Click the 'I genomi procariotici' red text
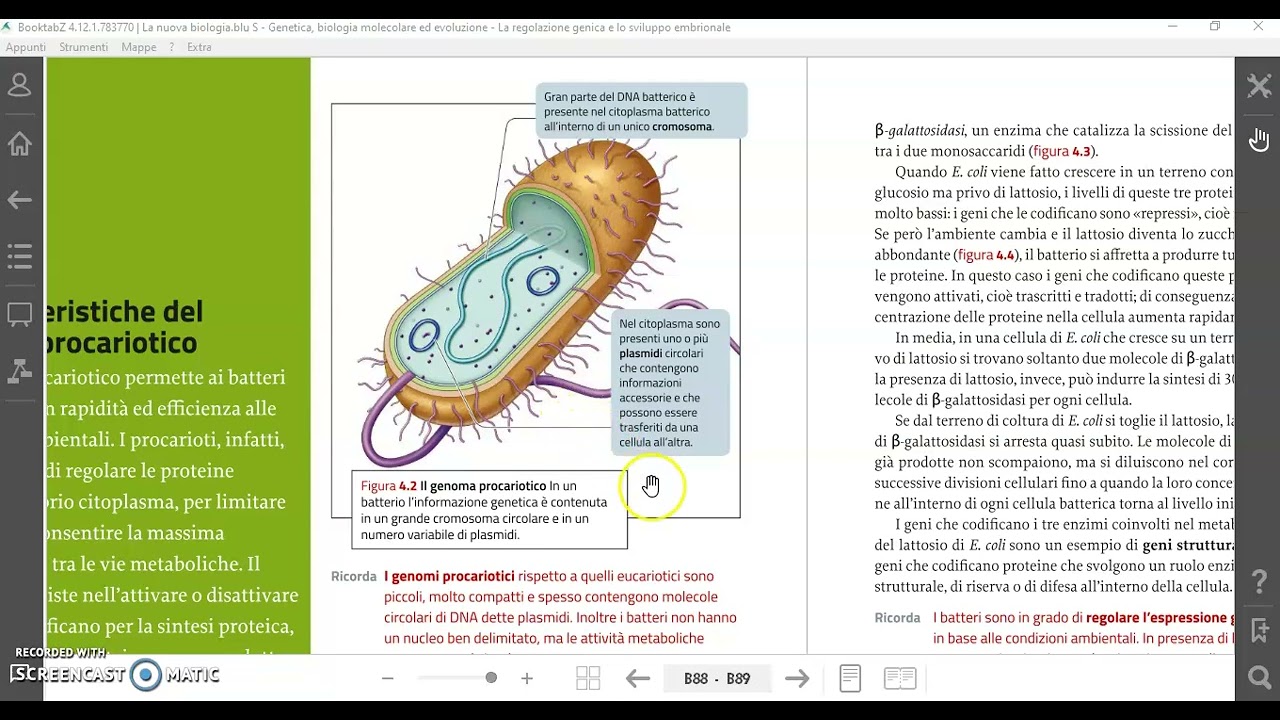 [x=449, y=576]
